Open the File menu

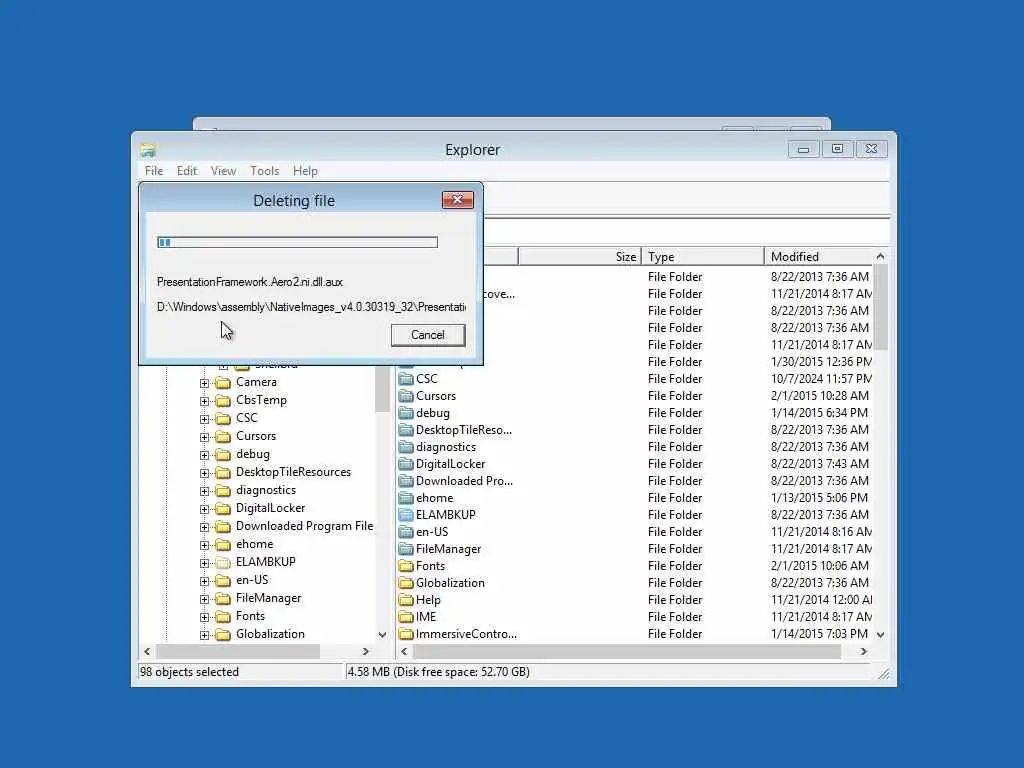[x=154, y=171]
